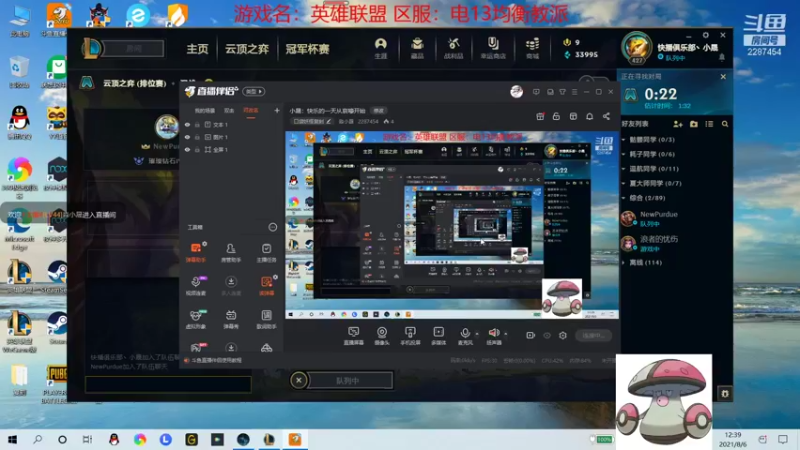Open 幸运商店 icon in League client
This screenshot has width=800, height=450.
pos(493,48)
